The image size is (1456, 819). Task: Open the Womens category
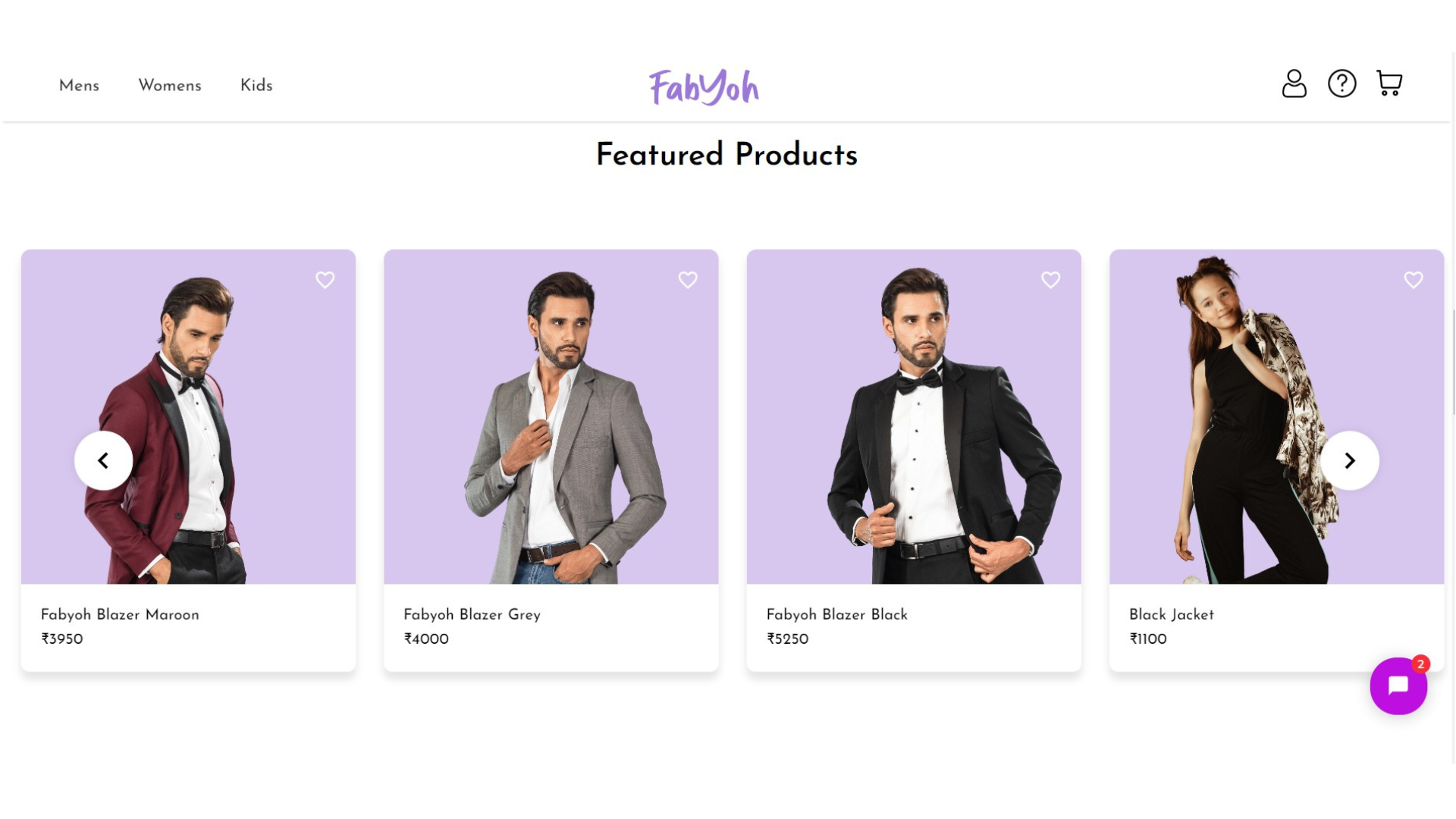[x=170, y=86]
